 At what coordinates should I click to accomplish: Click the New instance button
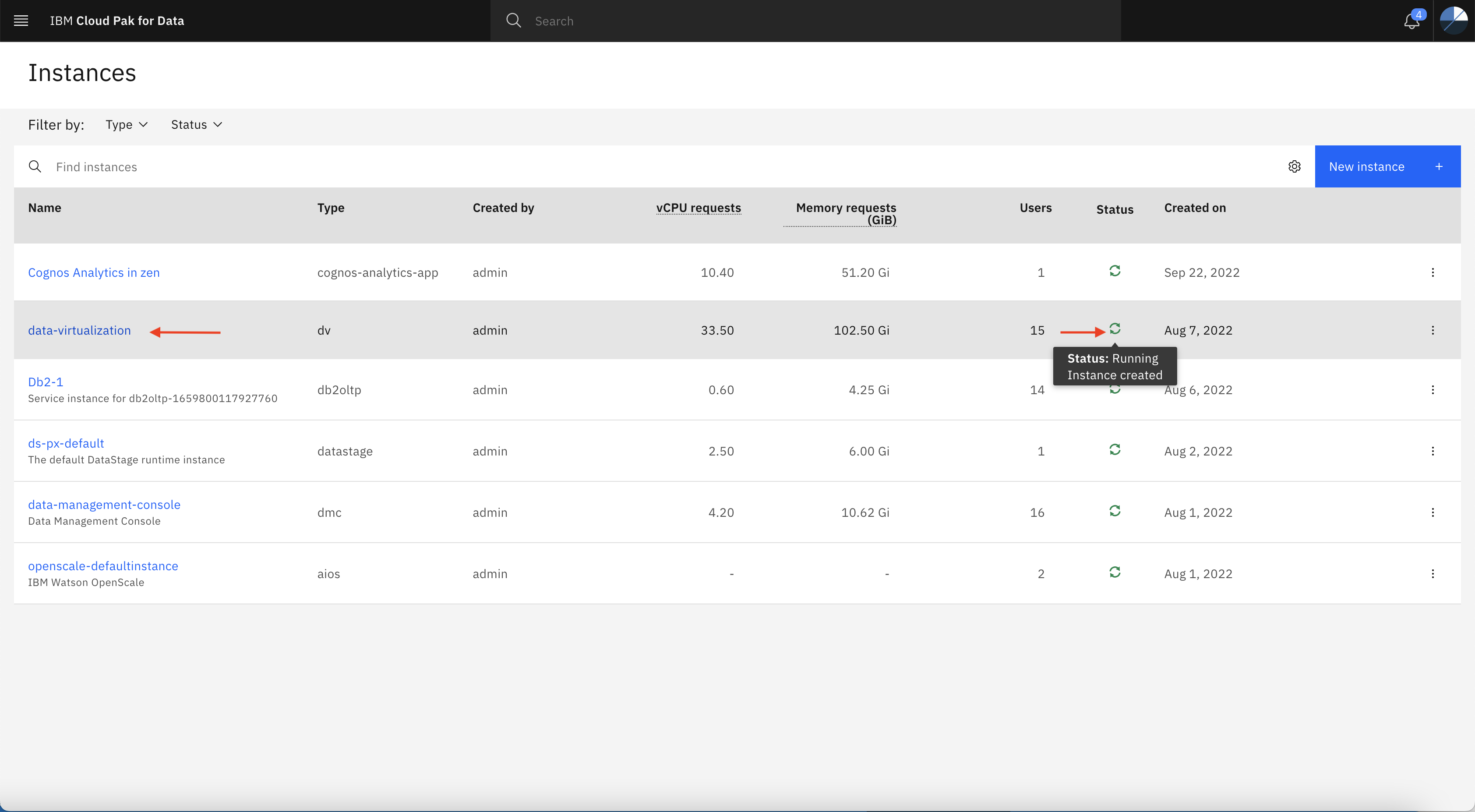pyautogui.click(x=1387, y=166)
